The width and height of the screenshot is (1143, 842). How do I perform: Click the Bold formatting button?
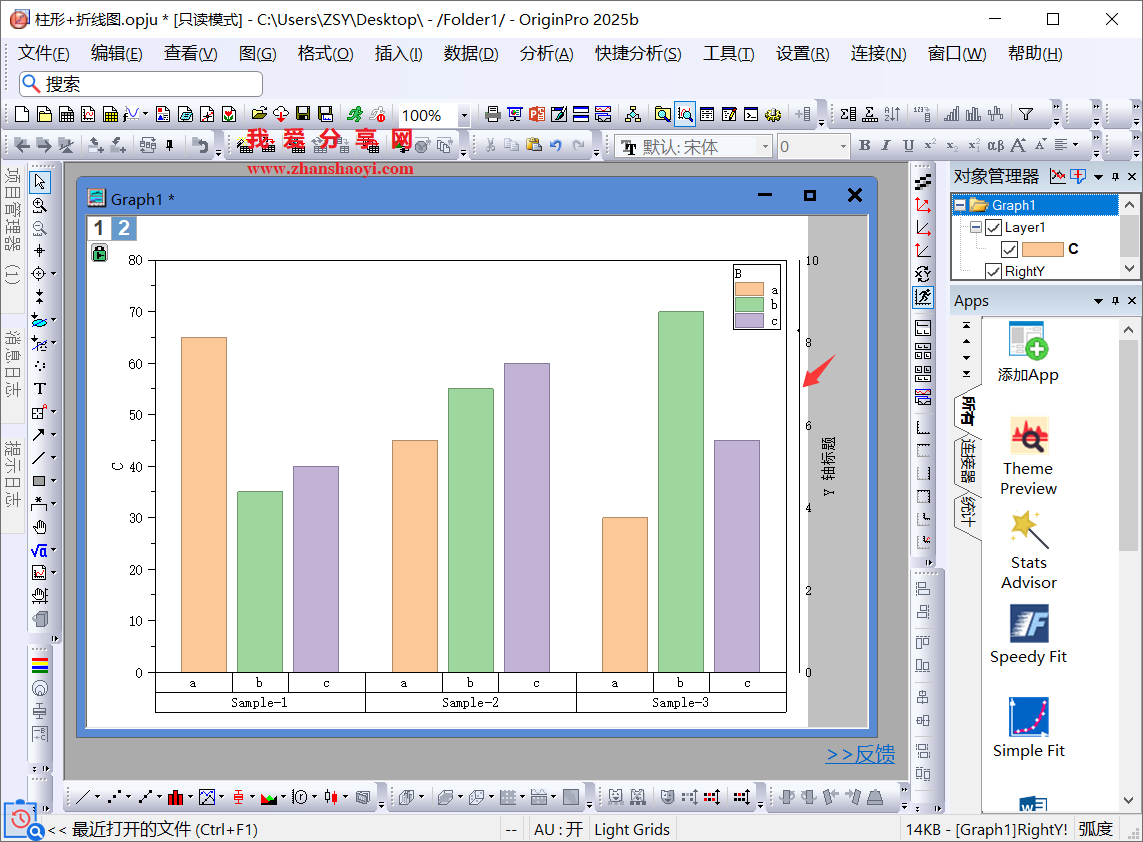[866, 146]
